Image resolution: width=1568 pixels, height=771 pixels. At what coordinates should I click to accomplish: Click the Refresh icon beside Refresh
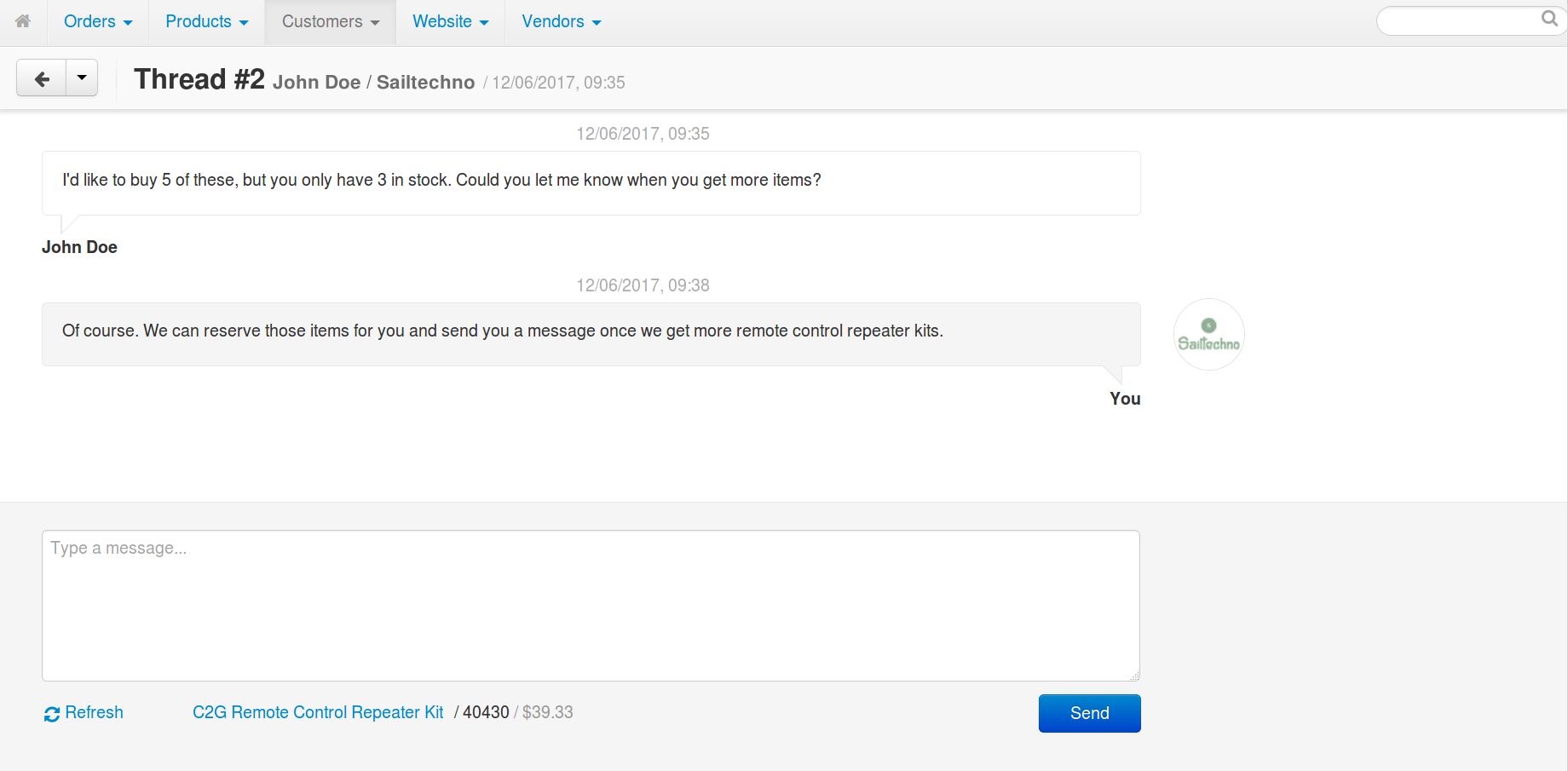[x=52, y=714]
